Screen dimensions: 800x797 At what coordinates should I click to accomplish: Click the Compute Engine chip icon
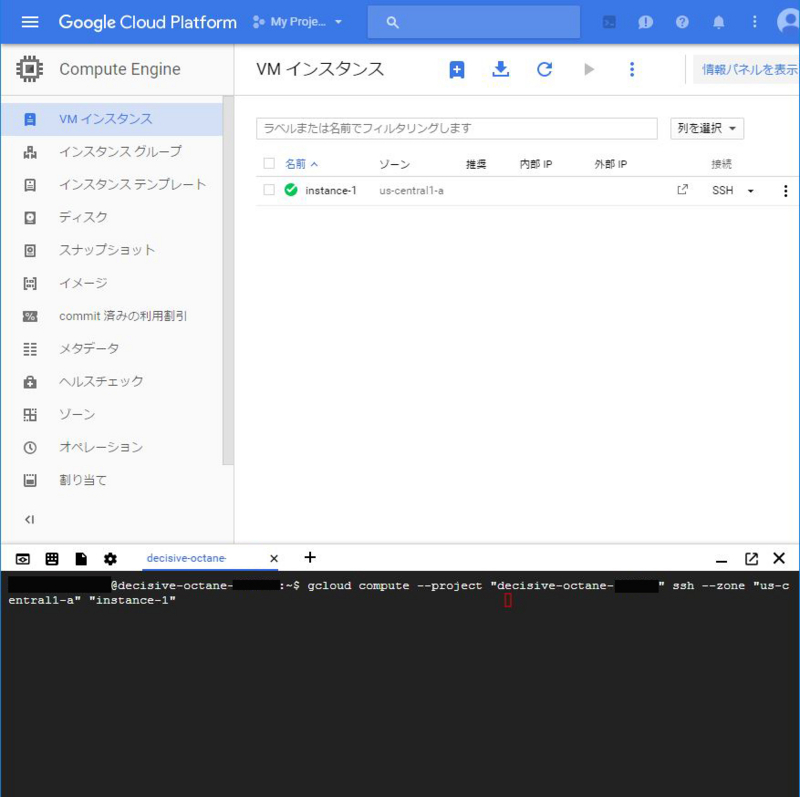click(30, 68)
